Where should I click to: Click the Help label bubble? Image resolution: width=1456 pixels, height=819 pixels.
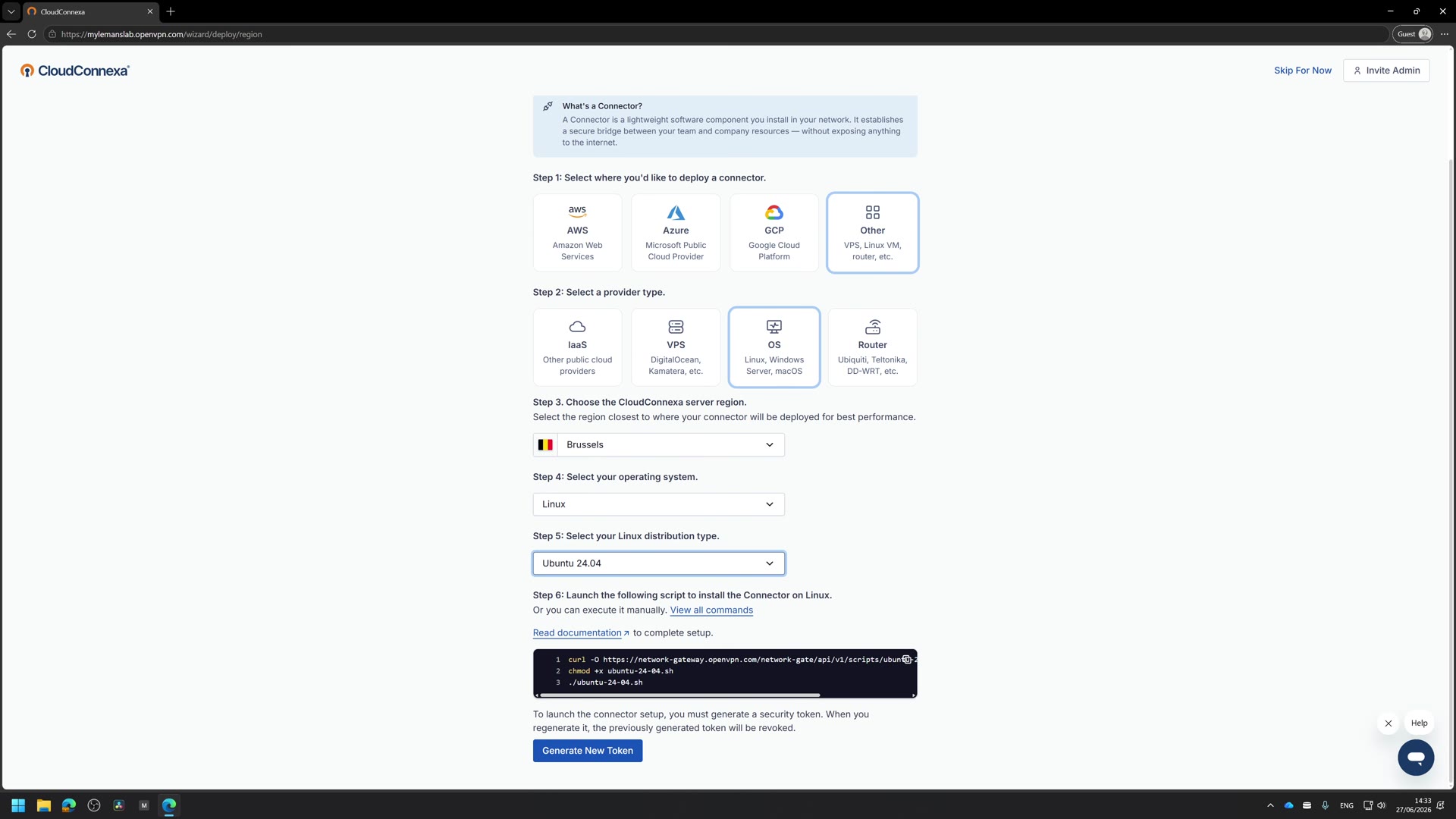coord(1419,723)
